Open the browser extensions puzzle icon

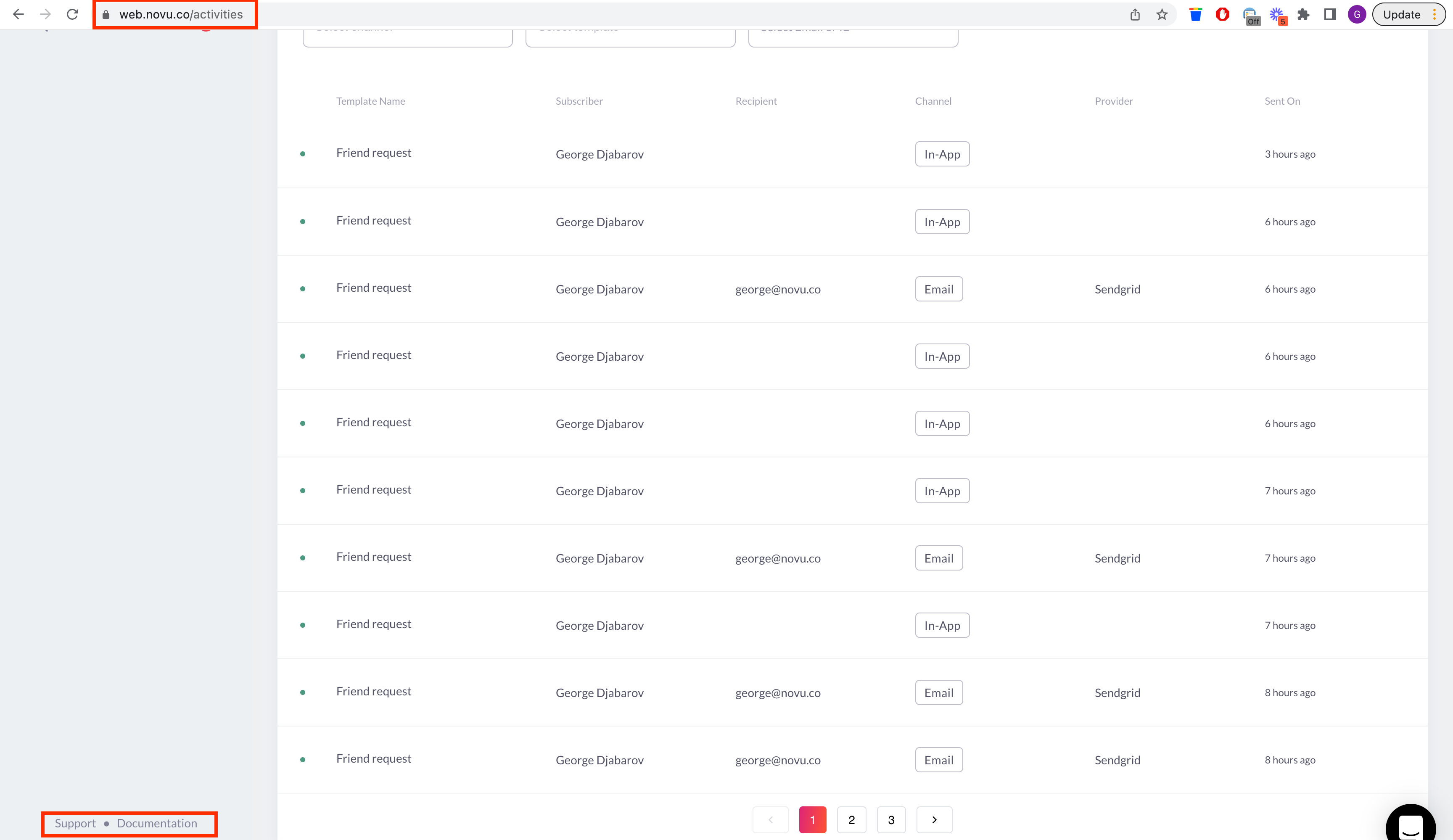click(x=1304, y=14)
